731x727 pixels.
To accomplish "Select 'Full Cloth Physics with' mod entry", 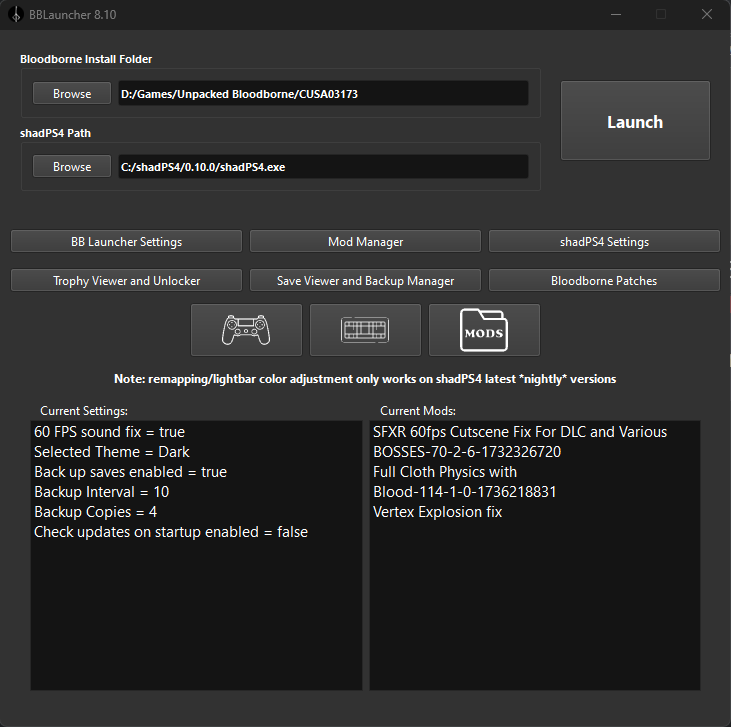I will click(445, 472).
